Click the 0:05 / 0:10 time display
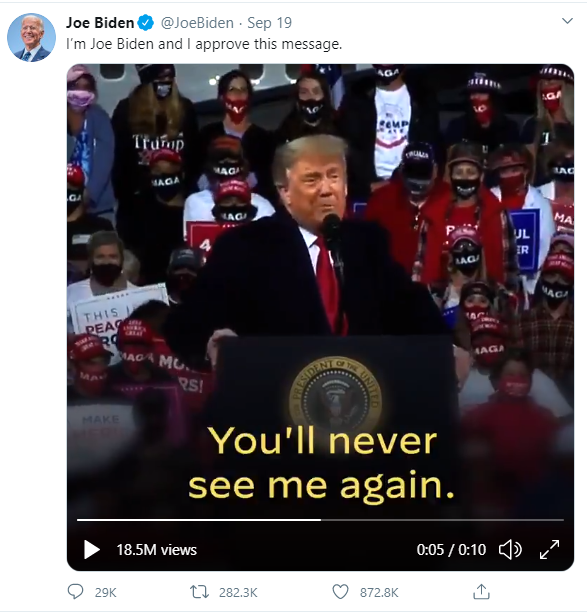Image resolution: width=587 pixels, height=612 pixels. pyautogui.click(x=451, y=550)
